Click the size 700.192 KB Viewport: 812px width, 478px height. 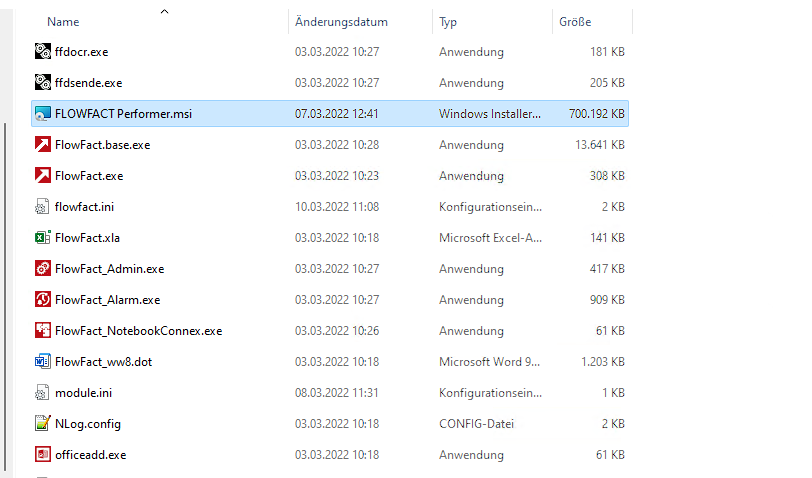(597, 114)
